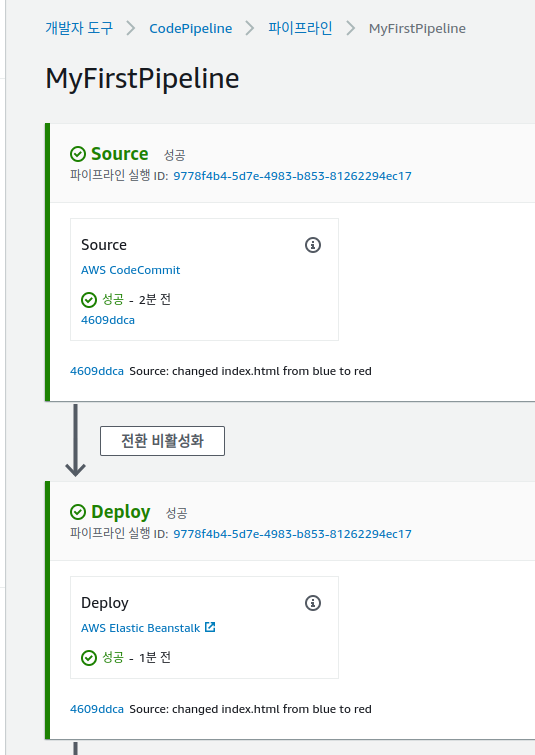
Task: Click green success check beside Deploy stage title
Action: coord(78,512)
